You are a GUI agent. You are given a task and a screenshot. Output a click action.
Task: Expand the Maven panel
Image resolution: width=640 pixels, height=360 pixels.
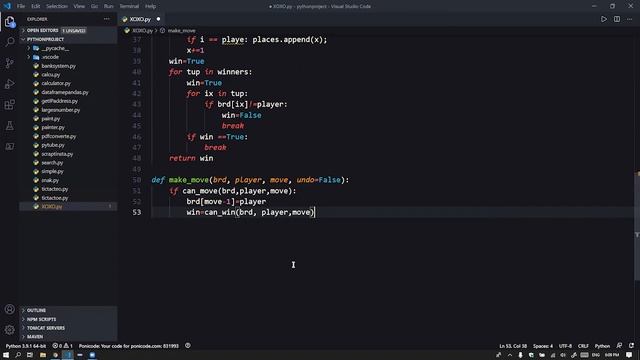[x=68, y=337]
